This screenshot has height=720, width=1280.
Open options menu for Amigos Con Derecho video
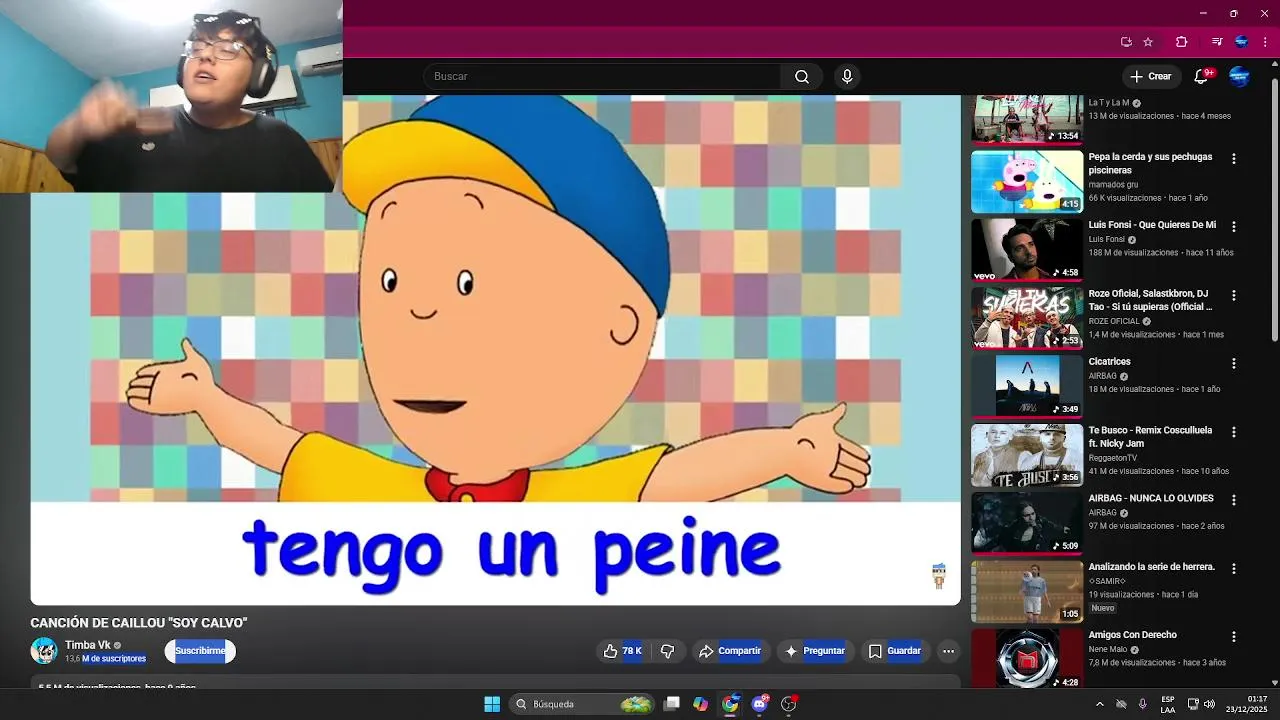[1234, 637]
